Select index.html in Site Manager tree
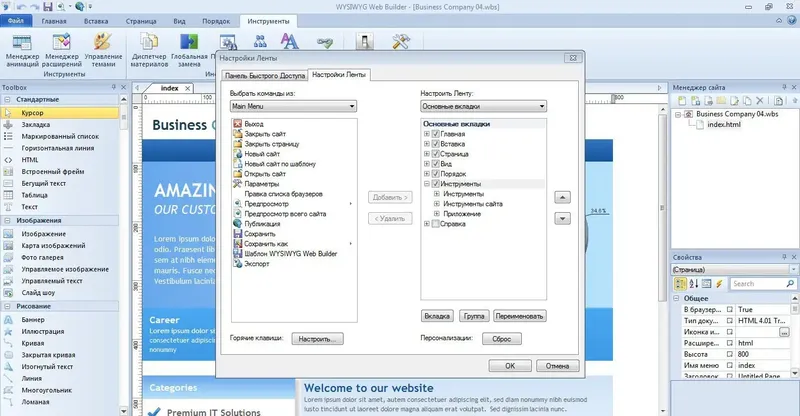Image resolution: width=800 pixels, height=416 pixels. [723, 124]
